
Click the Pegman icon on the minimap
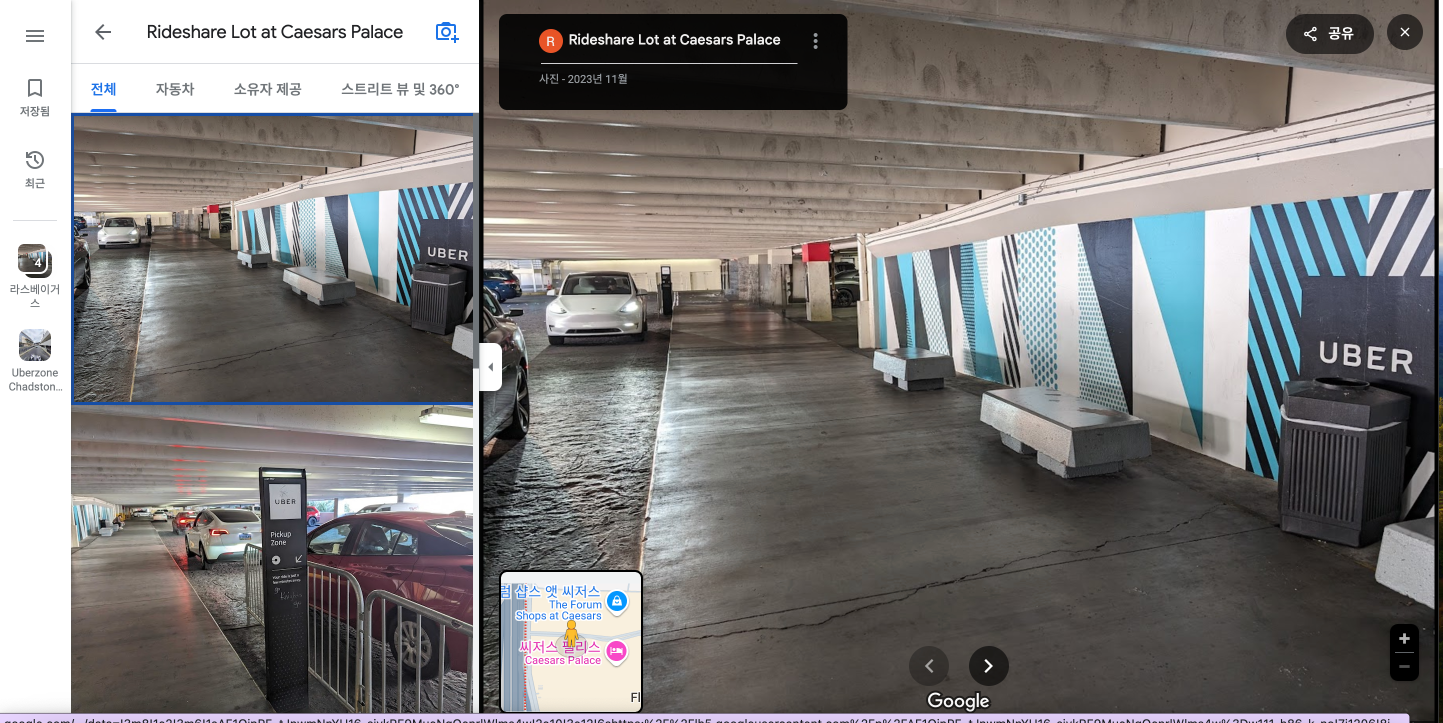(573, 630)
